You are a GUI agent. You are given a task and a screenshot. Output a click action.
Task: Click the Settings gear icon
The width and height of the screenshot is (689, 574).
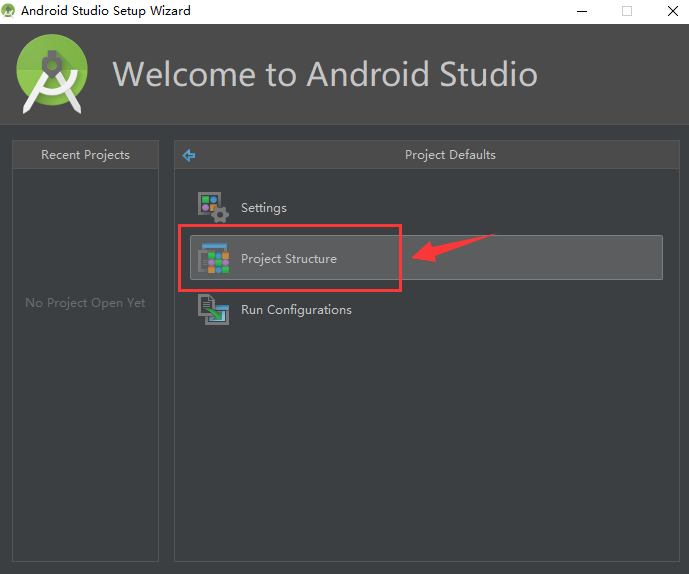[213, 207]
